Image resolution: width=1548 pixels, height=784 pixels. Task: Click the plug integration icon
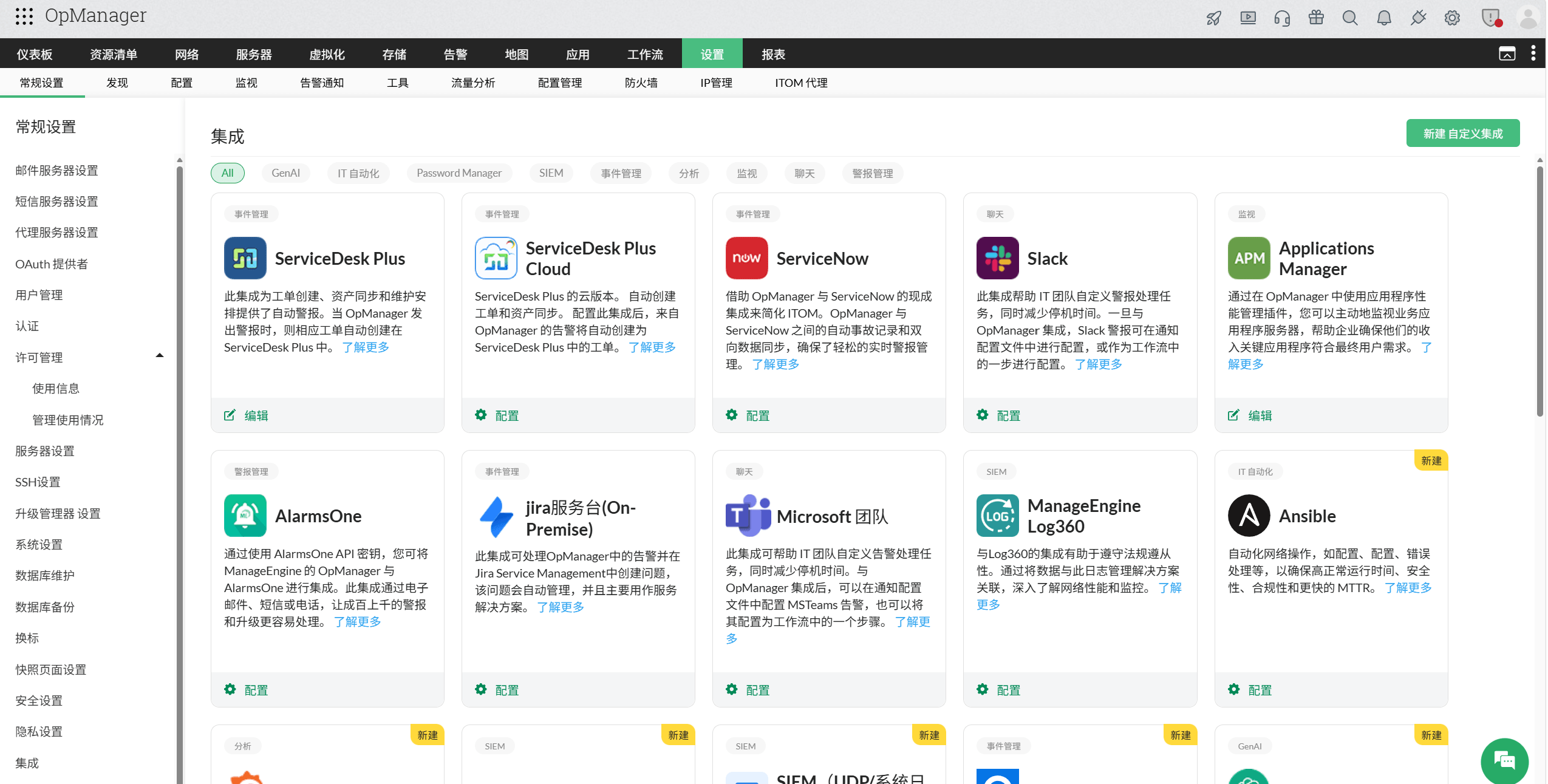1418,18
